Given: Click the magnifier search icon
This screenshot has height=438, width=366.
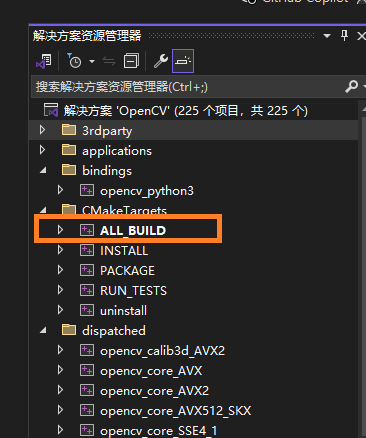Looking at the screenshot, I should tap(351, 87).
